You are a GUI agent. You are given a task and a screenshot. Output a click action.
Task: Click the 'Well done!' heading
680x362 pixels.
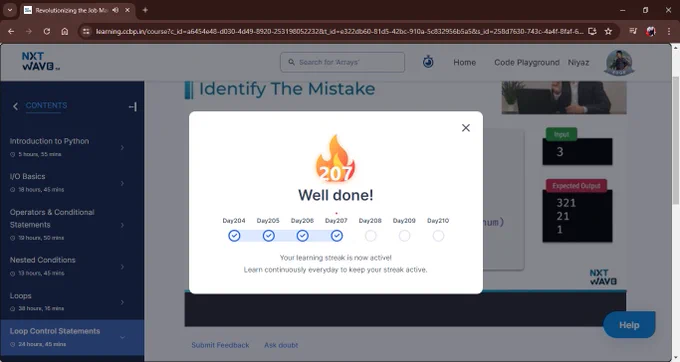click(x=336, y=195)
